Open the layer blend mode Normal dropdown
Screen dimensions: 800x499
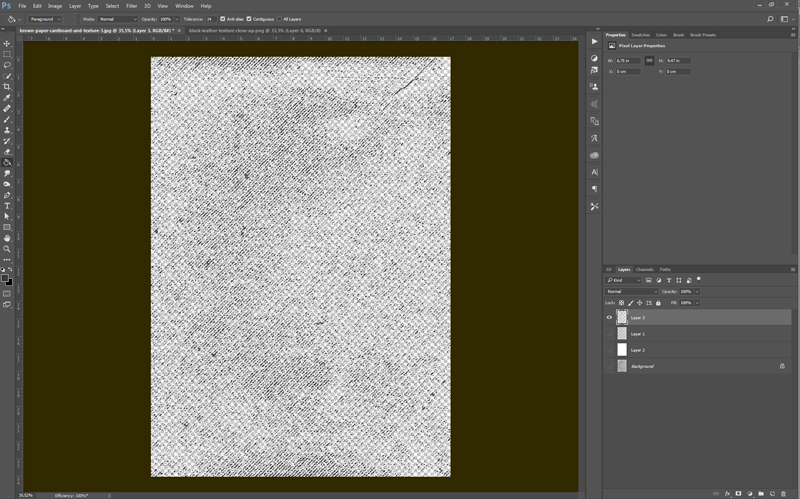tap(631, 291)
